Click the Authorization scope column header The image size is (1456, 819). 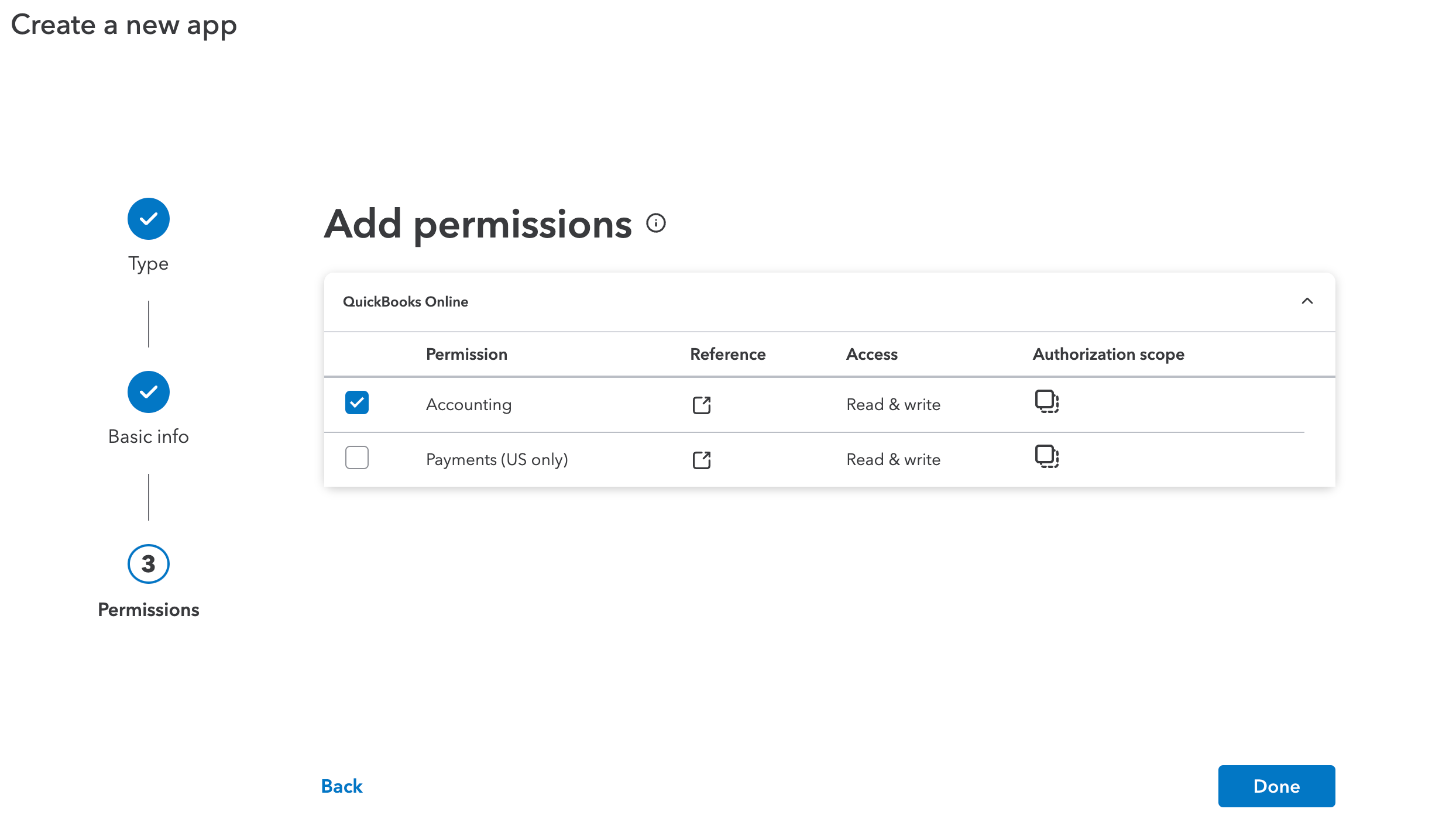[1108, 355]
